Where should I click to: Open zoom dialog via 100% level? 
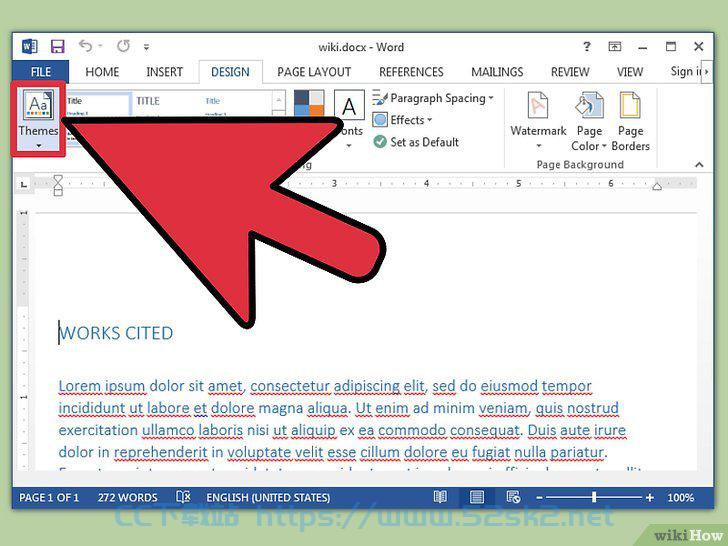point(680,498)
